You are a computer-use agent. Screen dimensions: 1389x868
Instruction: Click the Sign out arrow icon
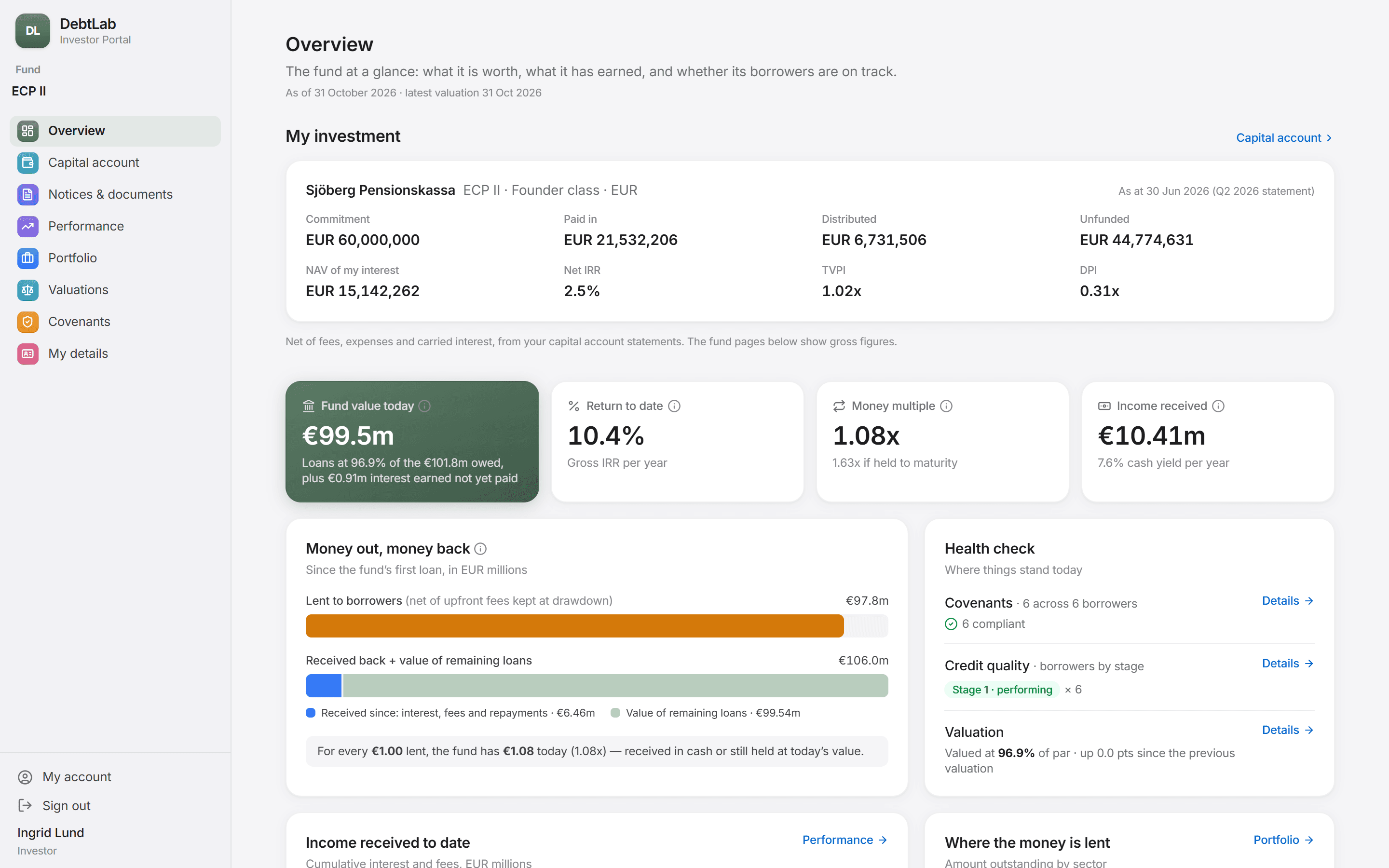pyautogui.click(x=25, y=806)
